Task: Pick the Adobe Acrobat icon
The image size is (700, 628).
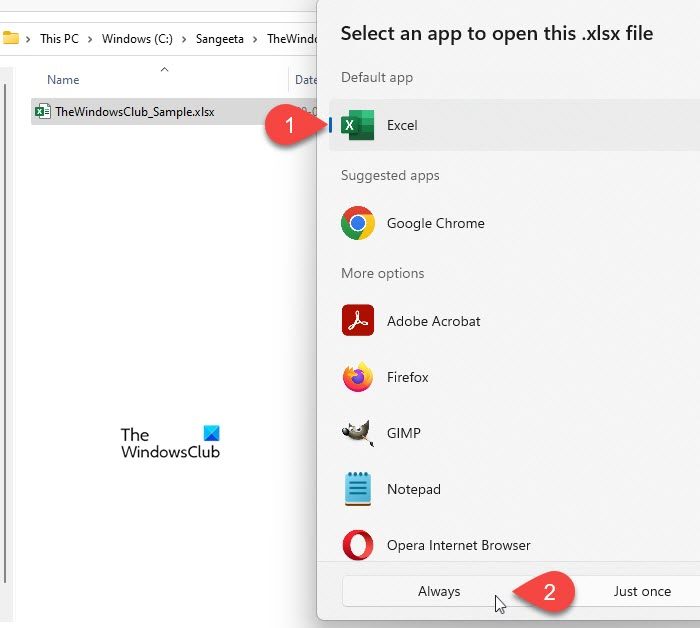Action: [x=358, y=320]
